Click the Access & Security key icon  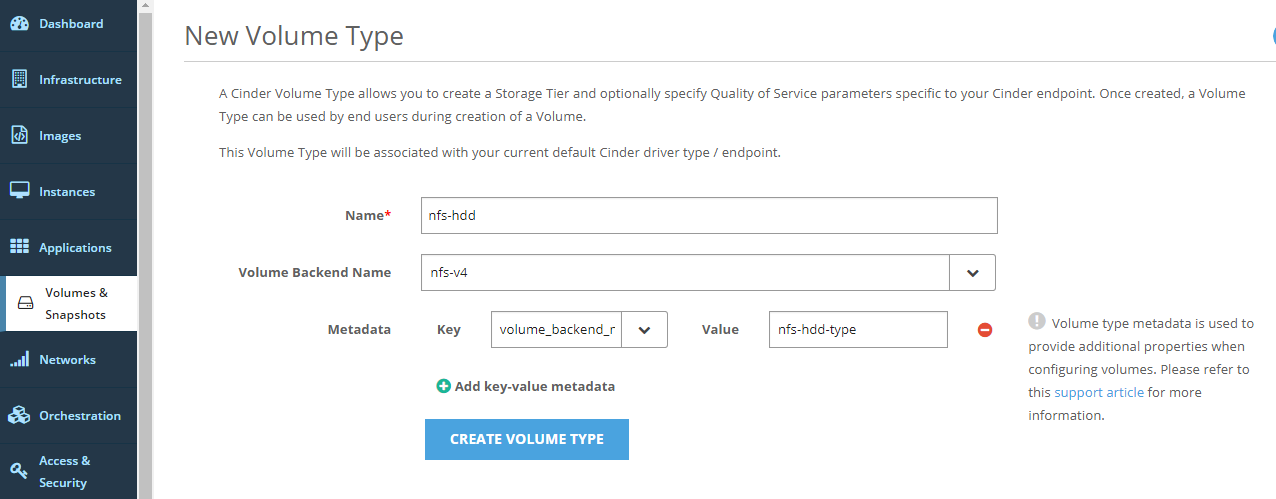coord(19,471)
